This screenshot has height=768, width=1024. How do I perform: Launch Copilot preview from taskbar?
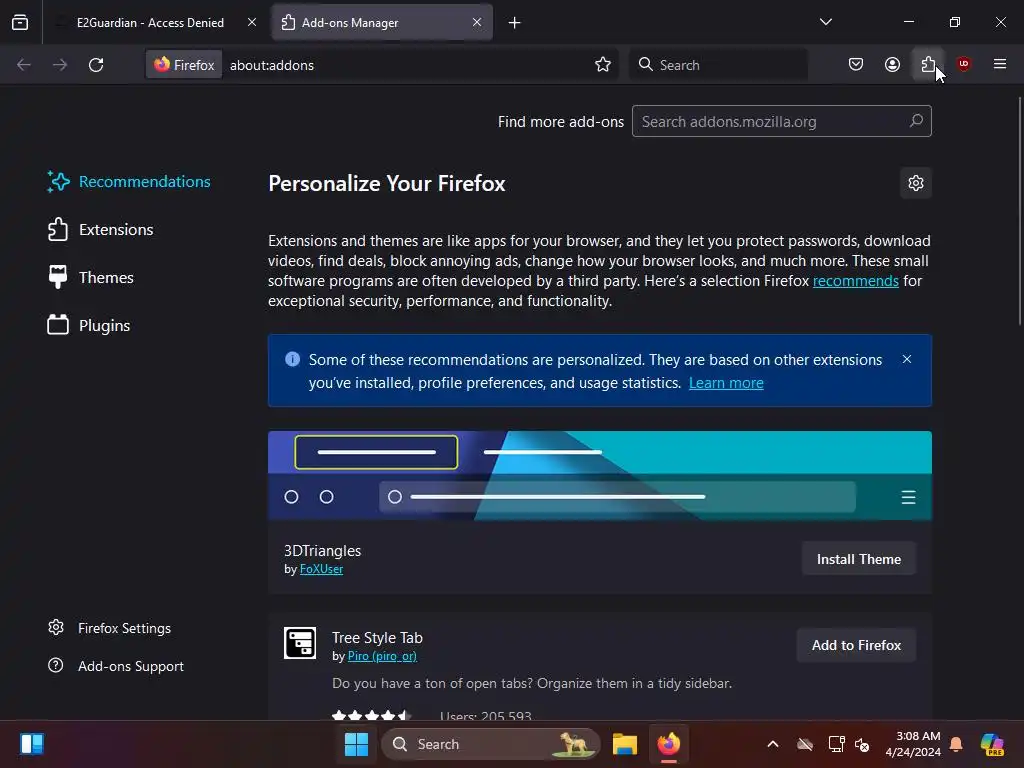pos(991,744)
